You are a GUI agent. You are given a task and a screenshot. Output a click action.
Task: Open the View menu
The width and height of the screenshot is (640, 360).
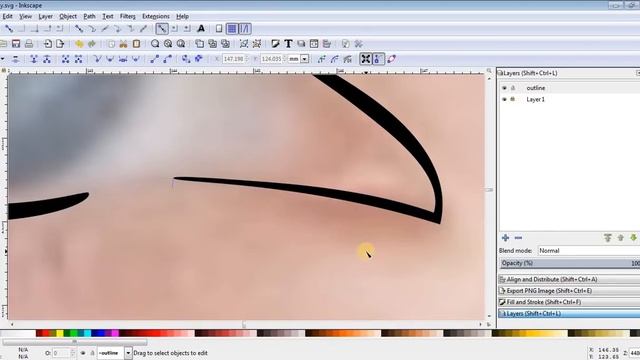[25, 16]
